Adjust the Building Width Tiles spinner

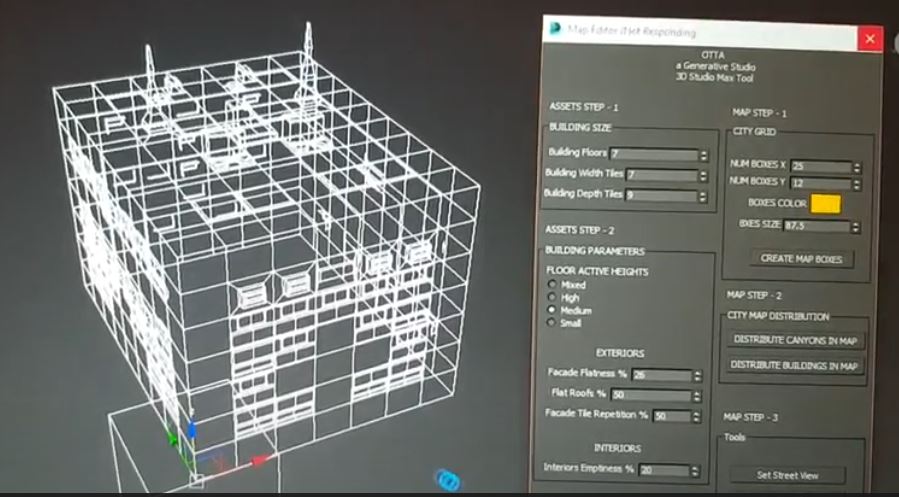(703, 176)
